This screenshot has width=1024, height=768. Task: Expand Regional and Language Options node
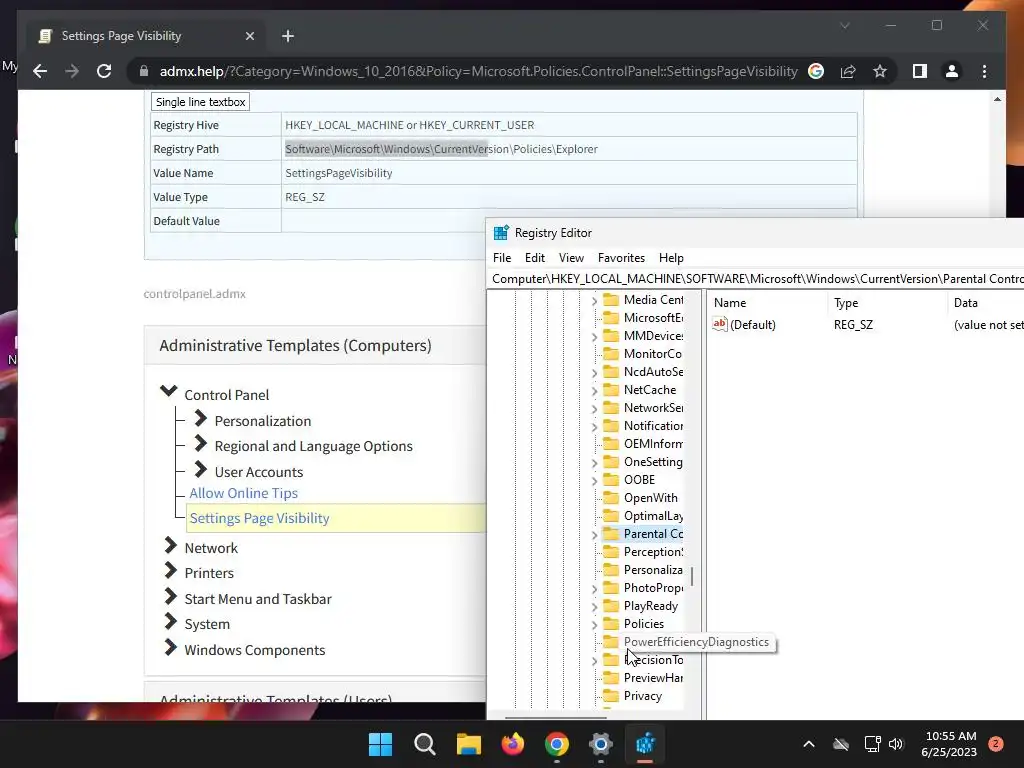click(x=200, y=444)
